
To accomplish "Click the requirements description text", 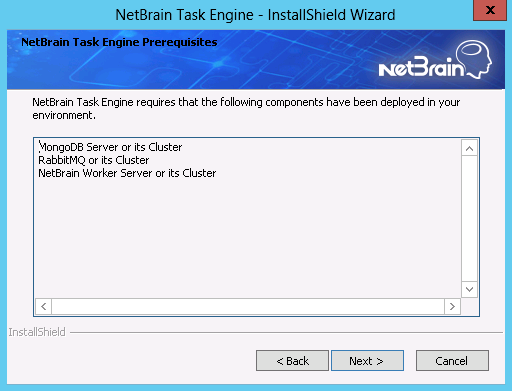I will click(x=246, y=108).
